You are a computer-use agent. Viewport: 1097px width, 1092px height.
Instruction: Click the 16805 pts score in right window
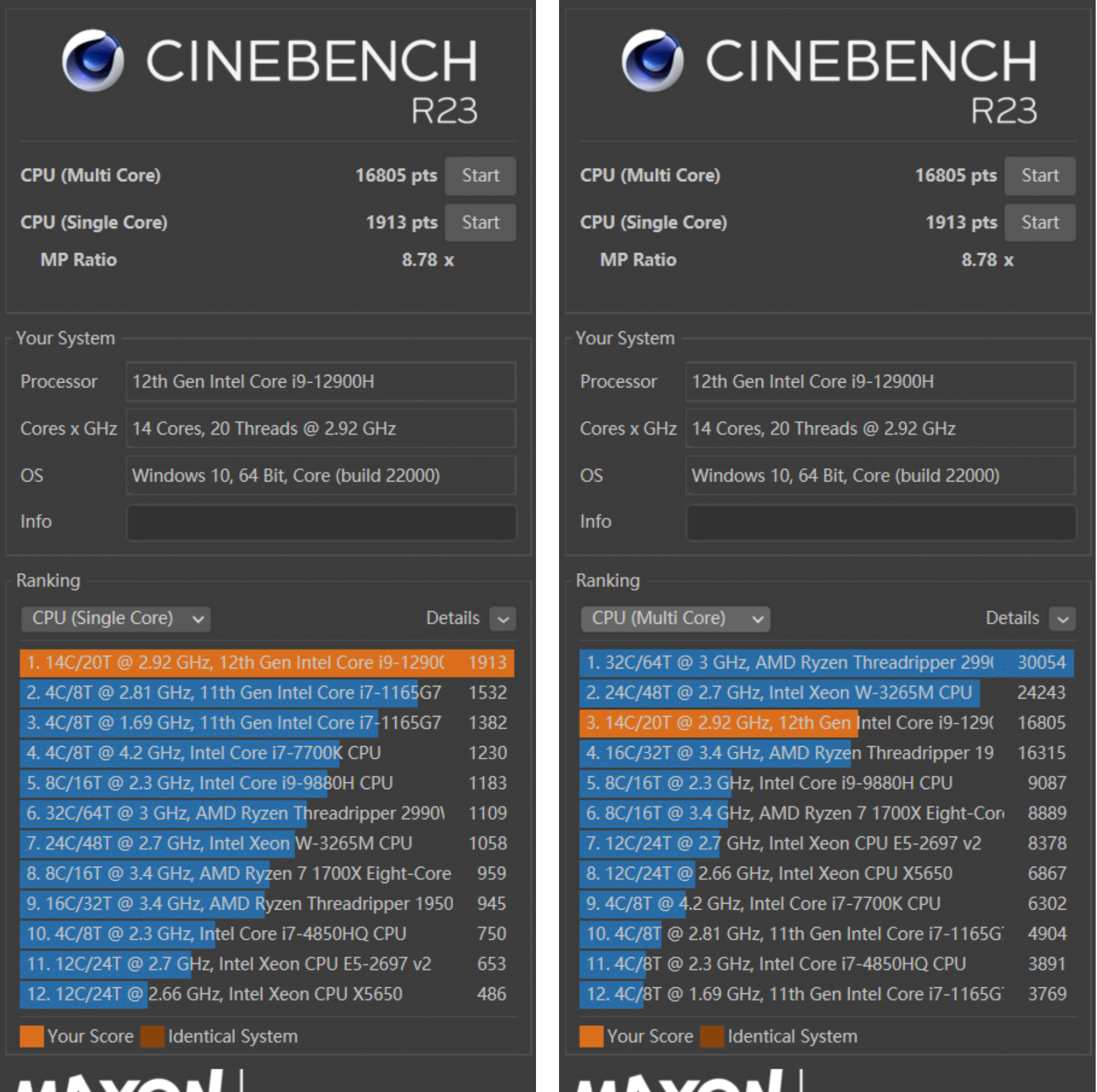955,176
